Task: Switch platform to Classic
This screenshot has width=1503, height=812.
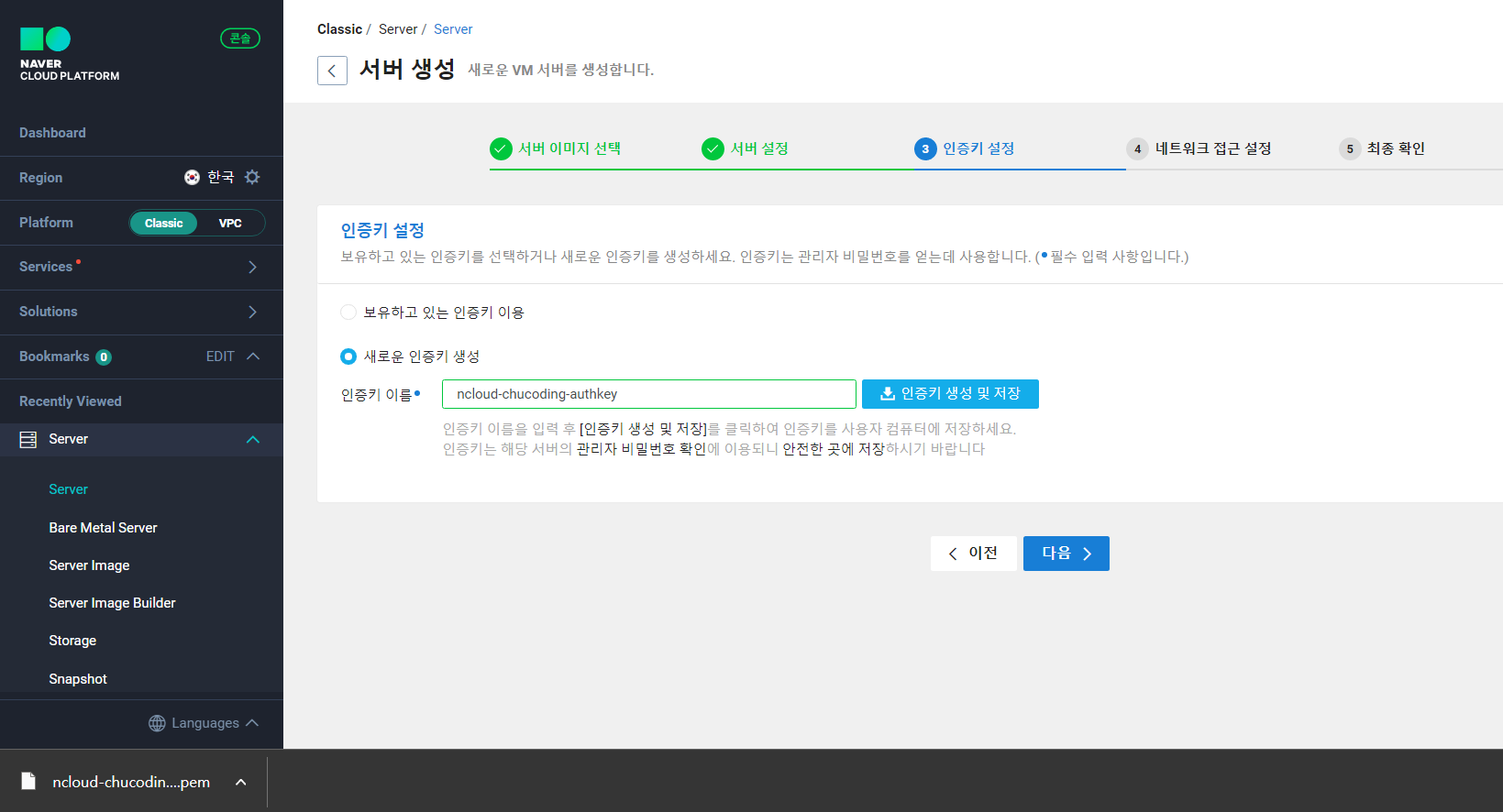Action: [x=163, y=223]
